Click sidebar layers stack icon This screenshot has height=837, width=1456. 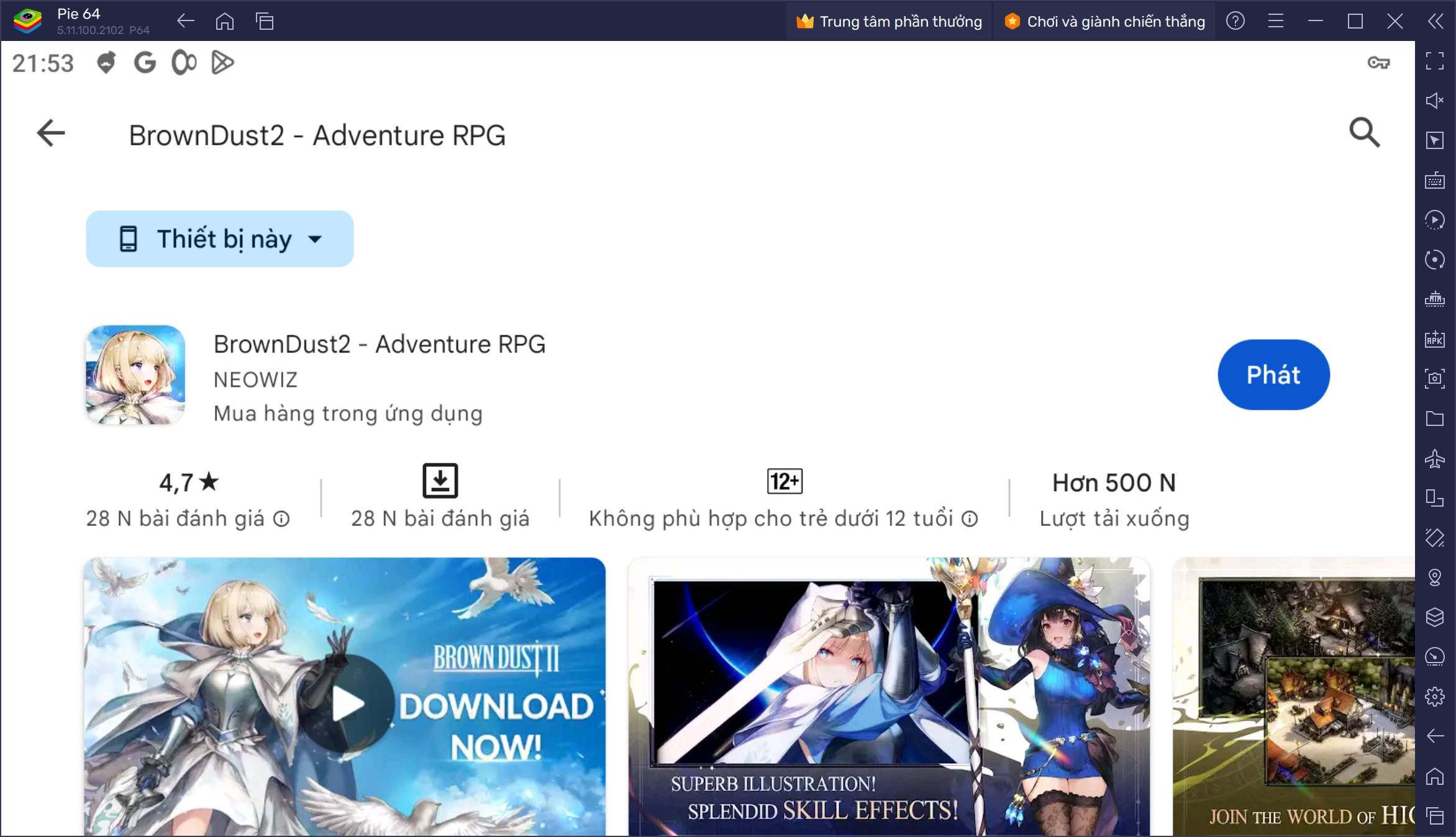tap(1435, 617)
